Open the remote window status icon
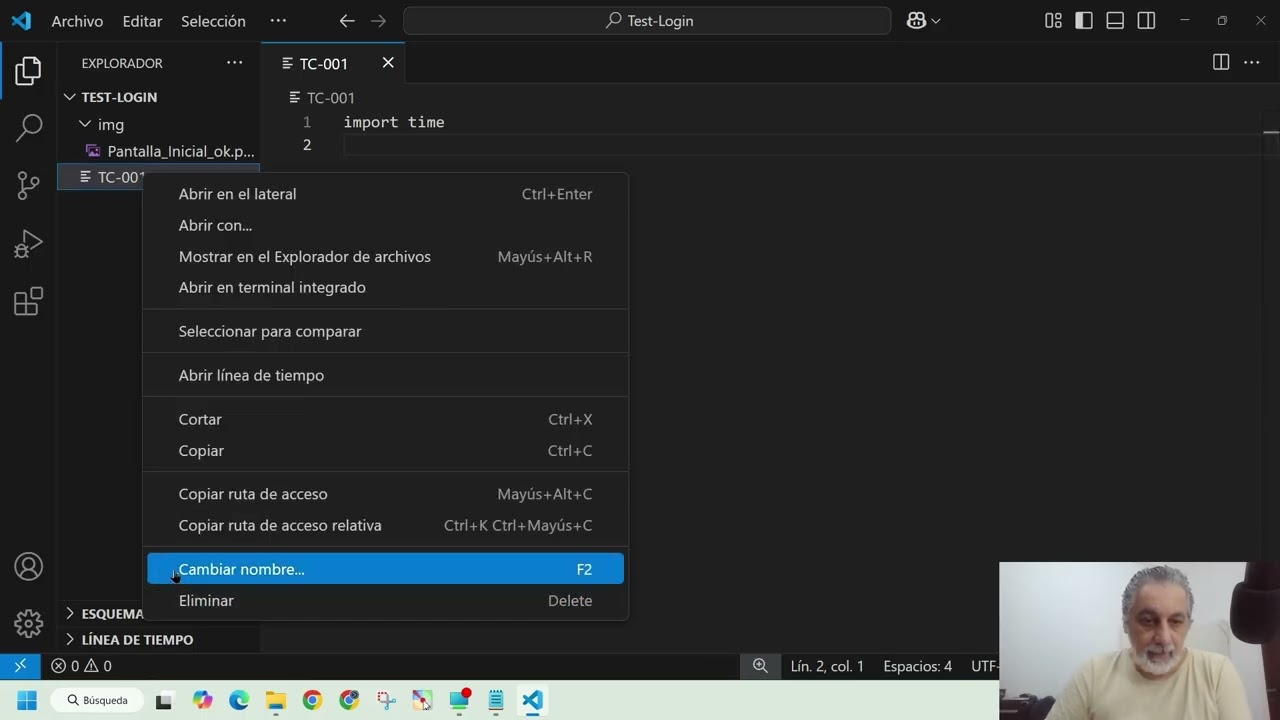The width and height of the screenshot is (1280, 720). click(20, 666)
